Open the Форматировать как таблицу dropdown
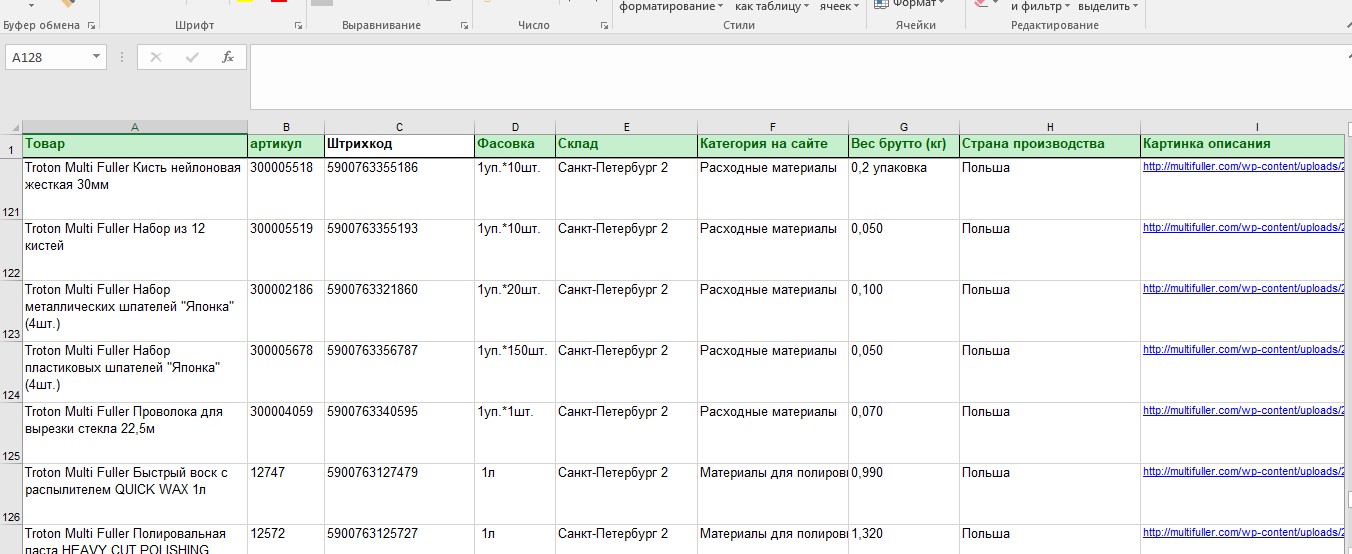Image resolution: width=1352 pixels, height=554 pixels. click(773, 6)
